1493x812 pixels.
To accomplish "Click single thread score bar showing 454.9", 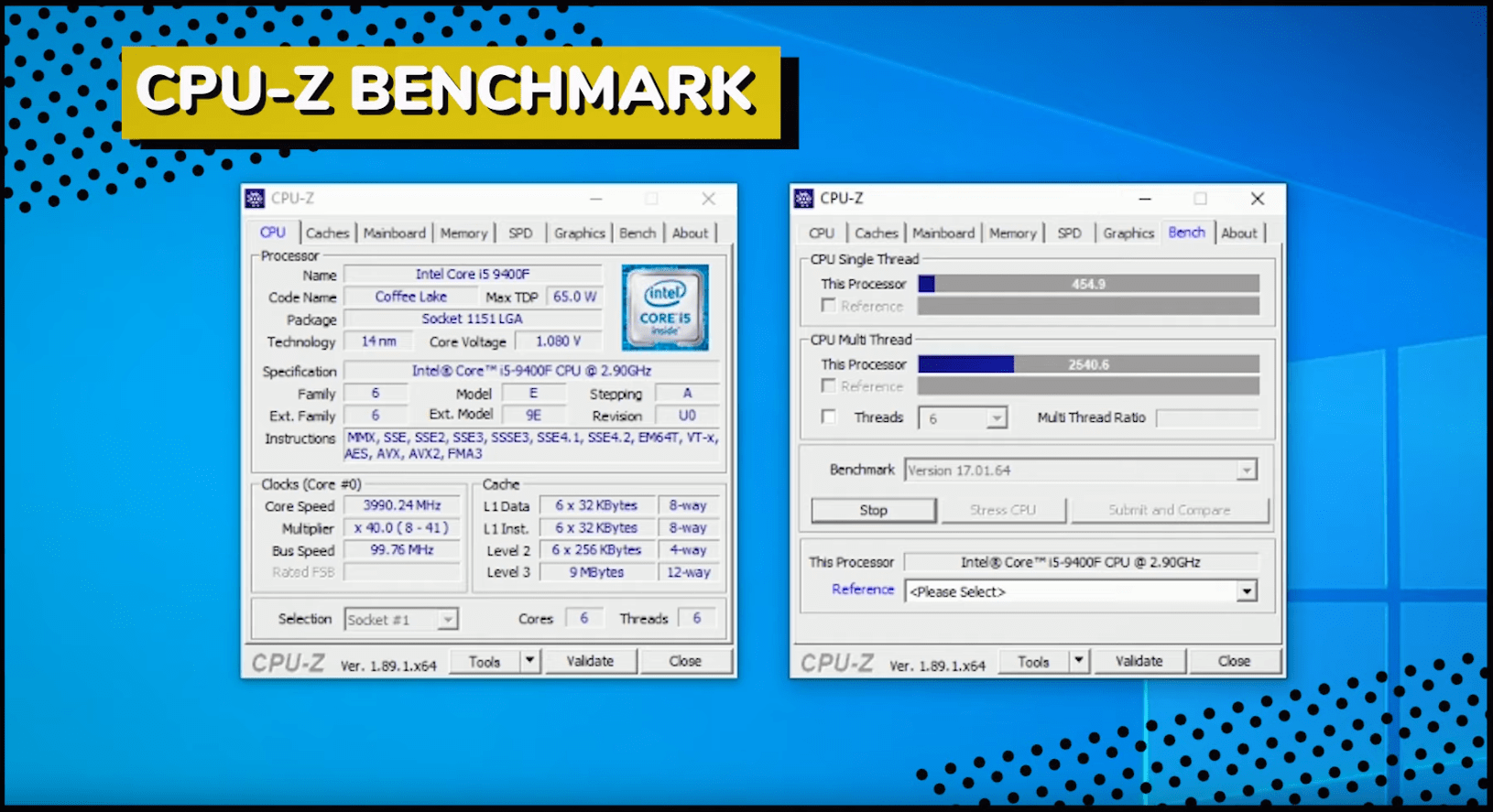I will tap(1088, 284).
